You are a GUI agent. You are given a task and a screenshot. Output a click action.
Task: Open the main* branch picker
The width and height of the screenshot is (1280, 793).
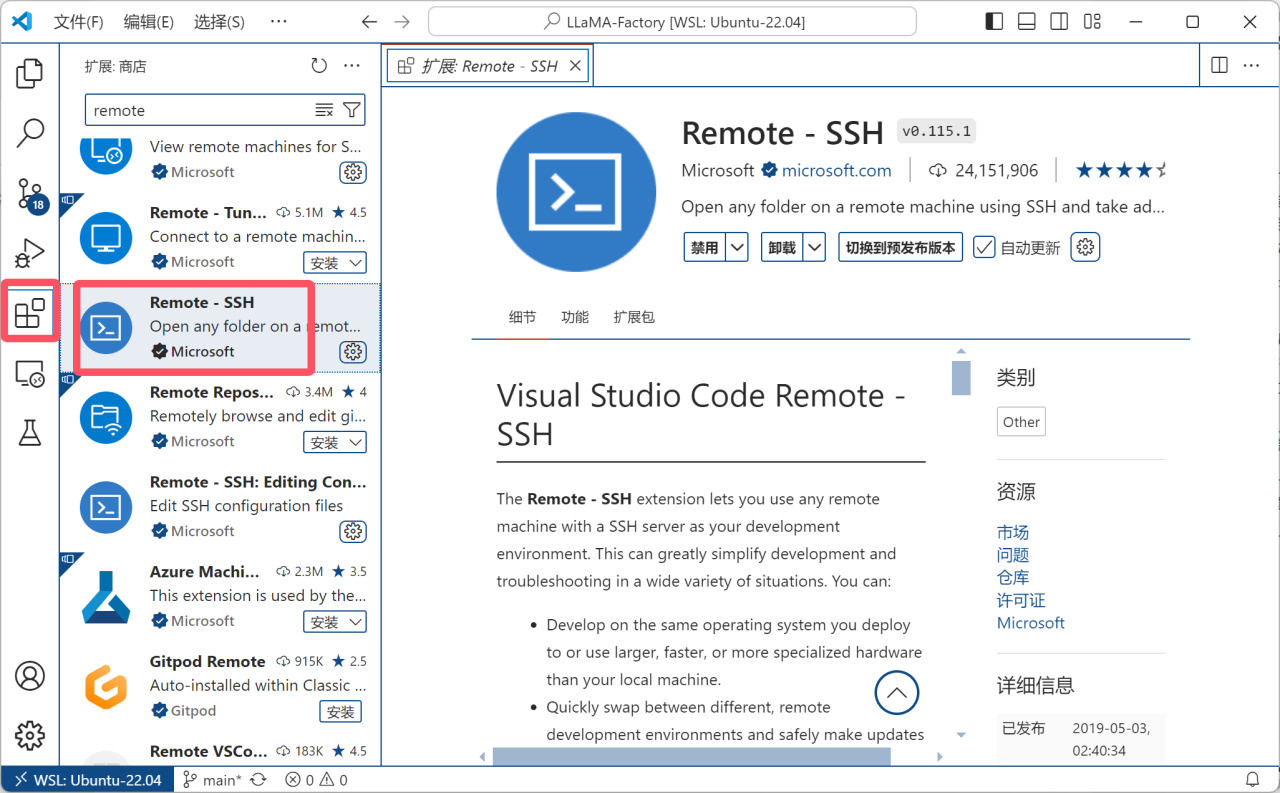pyautogui.click(x=213, y=780)
